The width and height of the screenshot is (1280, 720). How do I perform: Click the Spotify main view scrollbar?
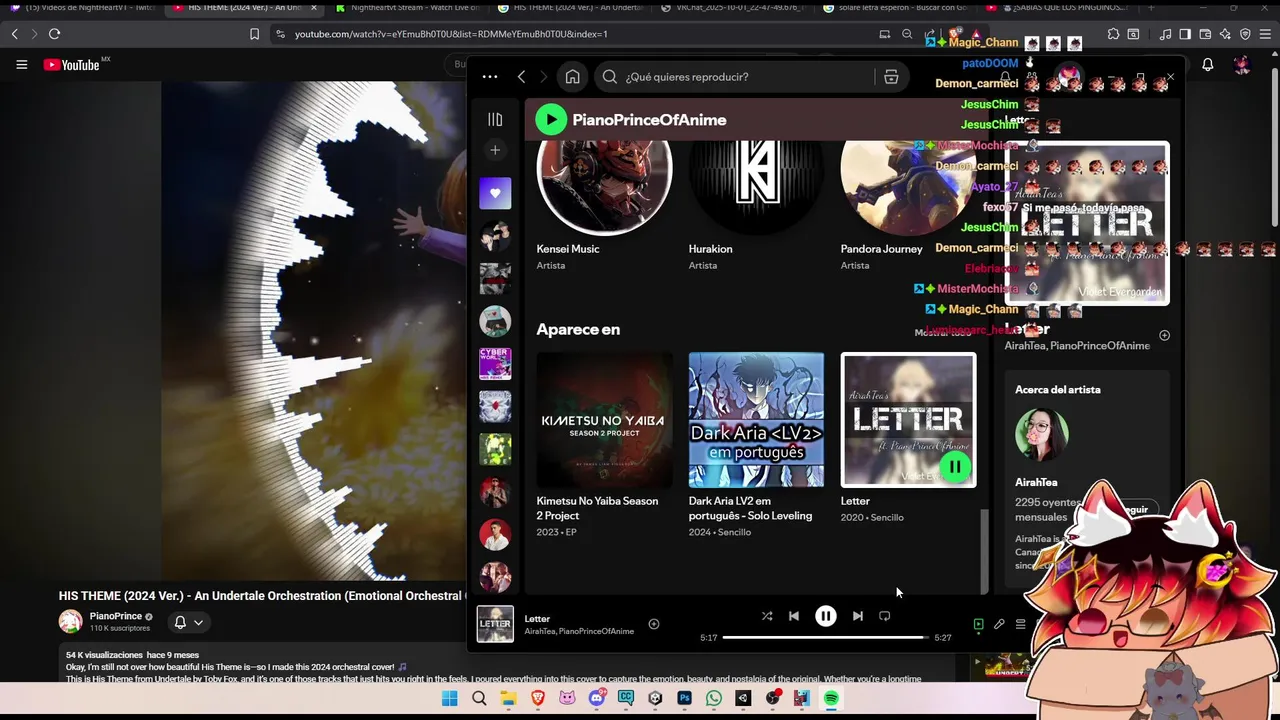[x=984, y=550]
